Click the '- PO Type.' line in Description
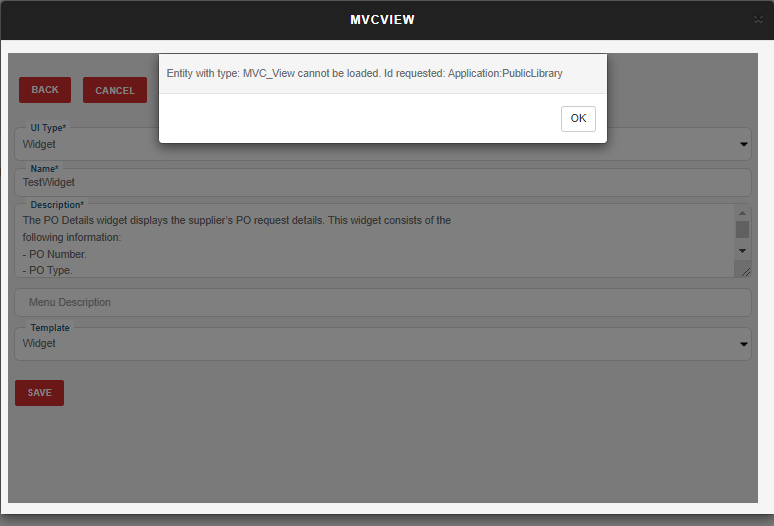Image resolution: width=774 pixels, height=526 pixels. (47, 270)
